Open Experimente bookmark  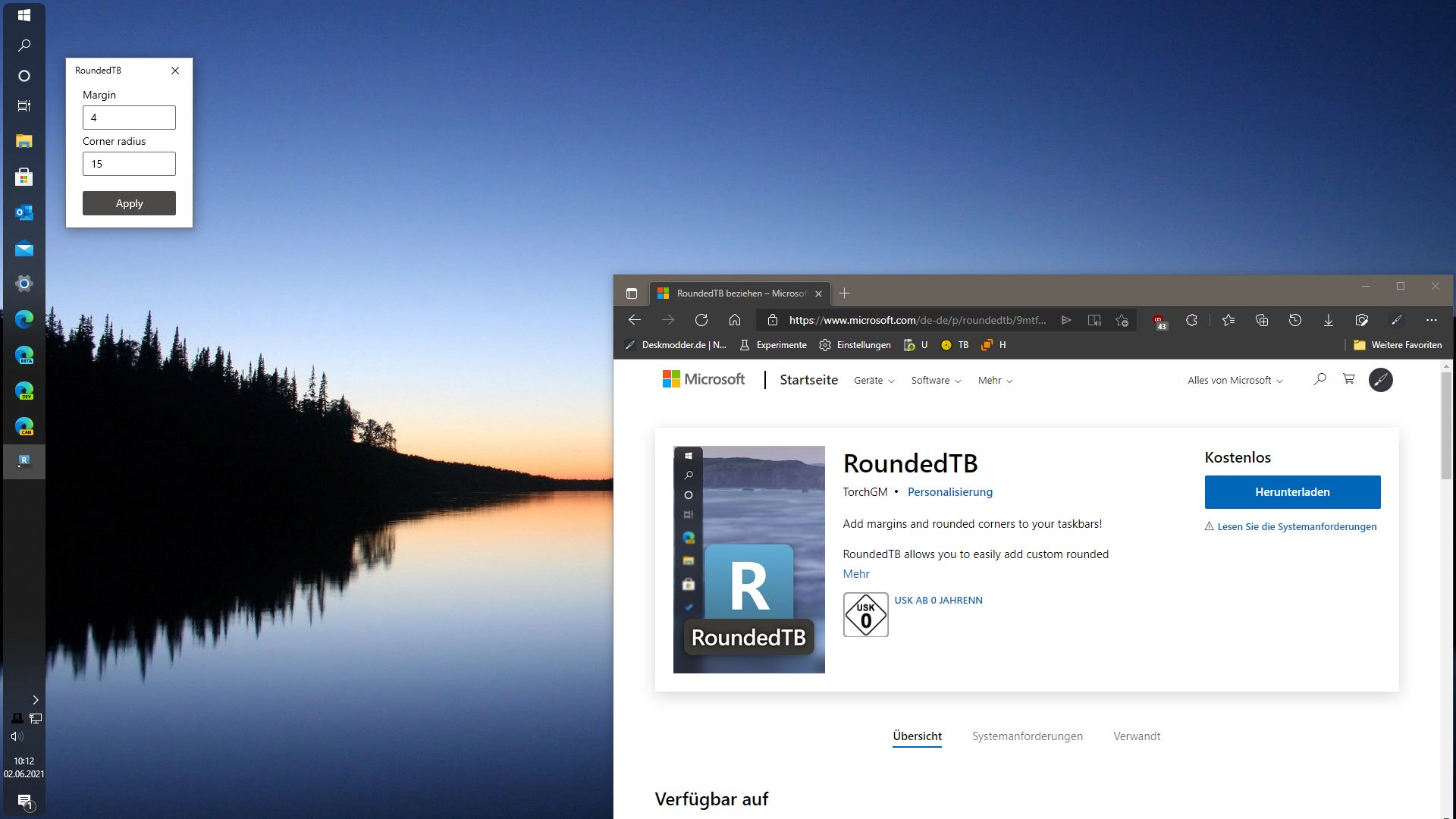pyautogui.click(x=773, y=345)
